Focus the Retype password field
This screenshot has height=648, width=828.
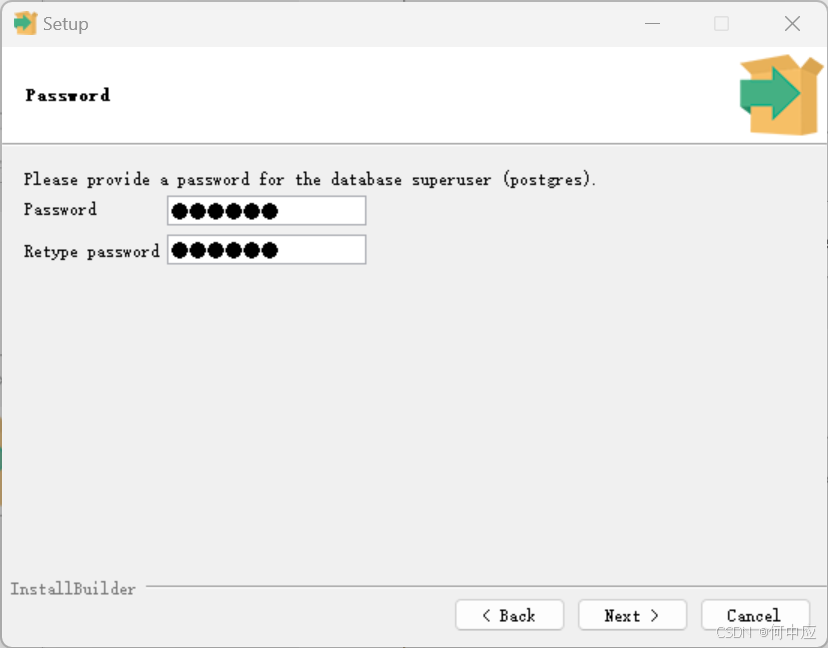pos(267,250)
